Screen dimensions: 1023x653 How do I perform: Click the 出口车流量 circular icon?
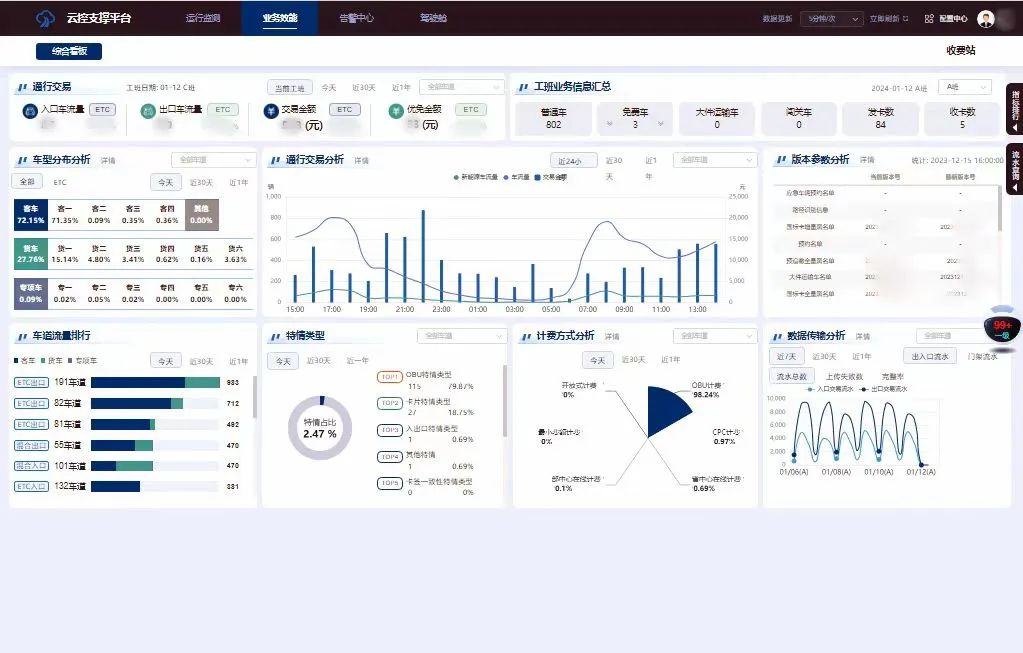(x=148, y=110)
